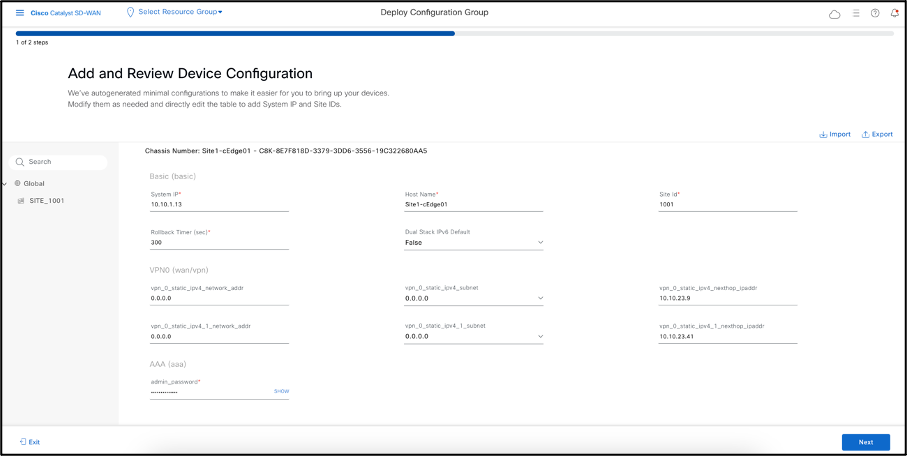Viewport: 908px width, 456px height.
Task: Click the sidebar Search box
Action: tap(60, 161)
